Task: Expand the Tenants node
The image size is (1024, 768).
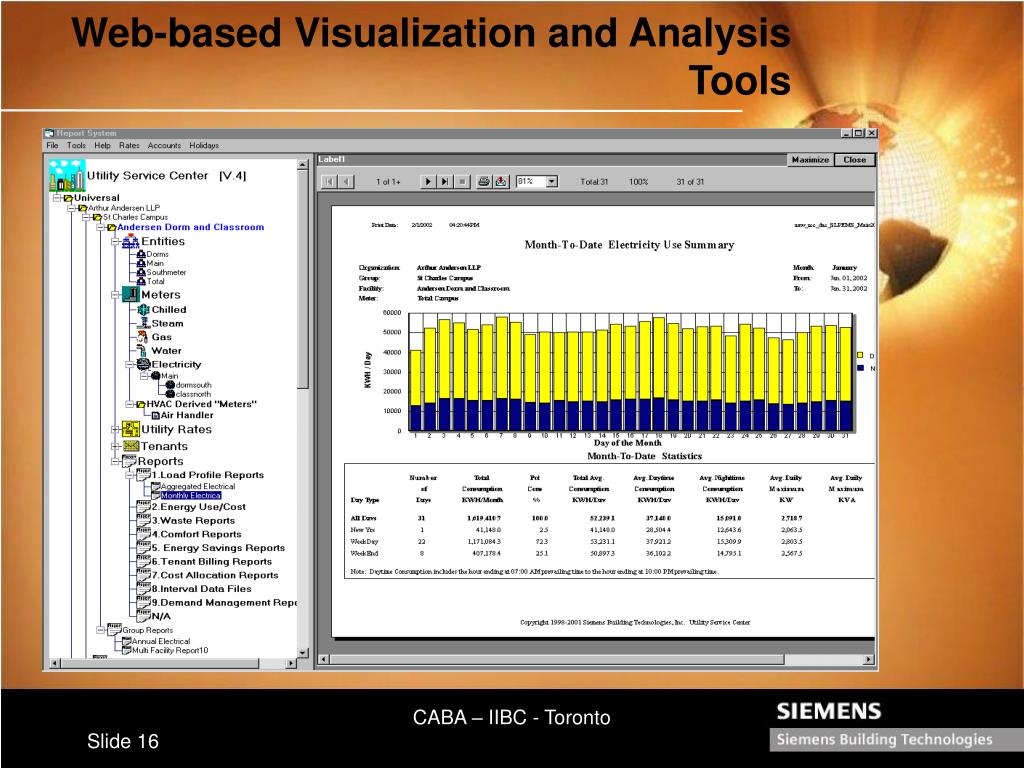Action: click(x=115, y=447)
